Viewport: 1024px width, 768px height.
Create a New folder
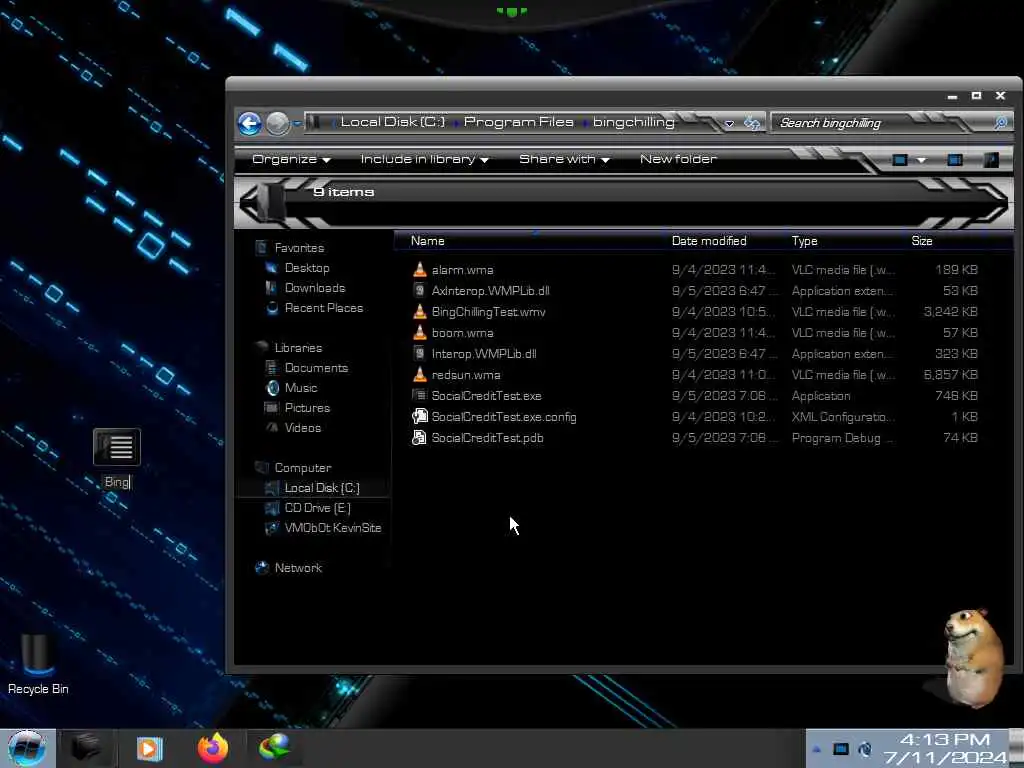(x=678, y=159)
